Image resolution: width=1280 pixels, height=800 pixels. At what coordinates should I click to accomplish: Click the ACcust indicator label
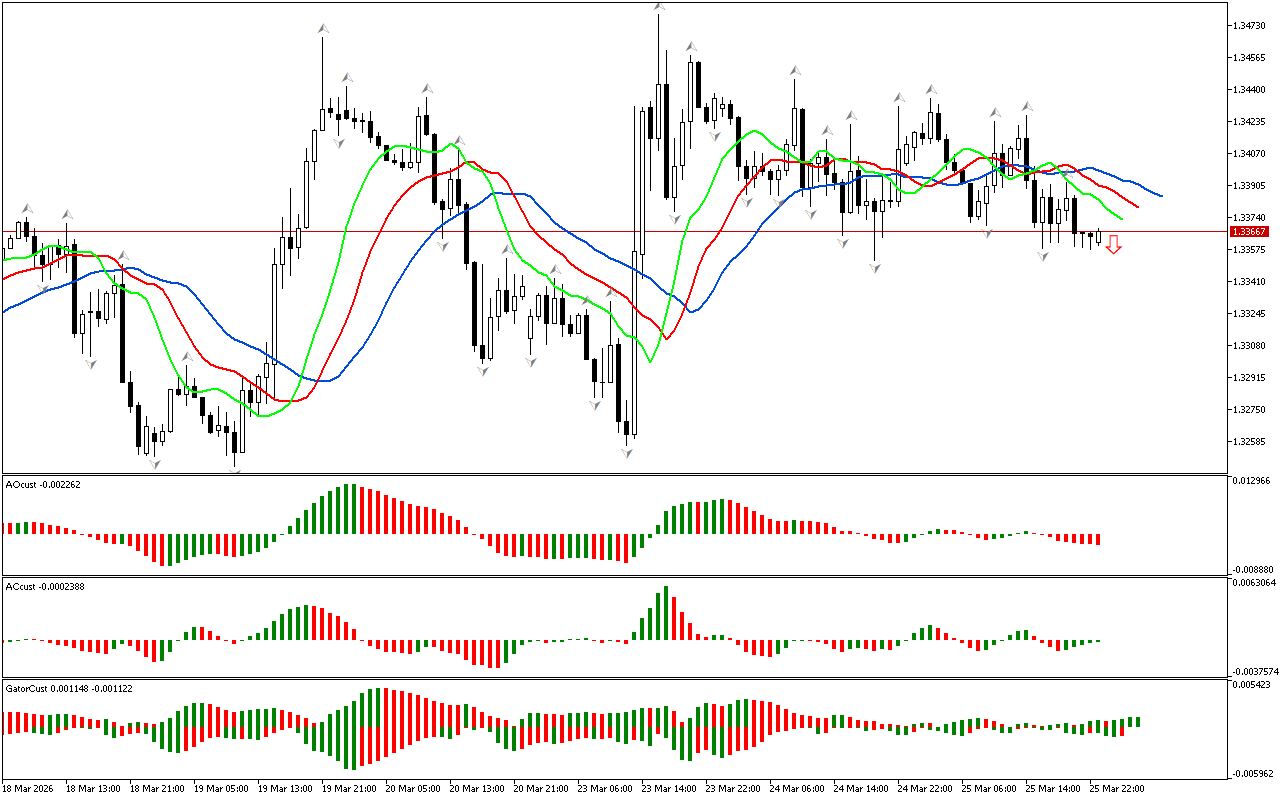pyautogui.click(x=45, y=586)
